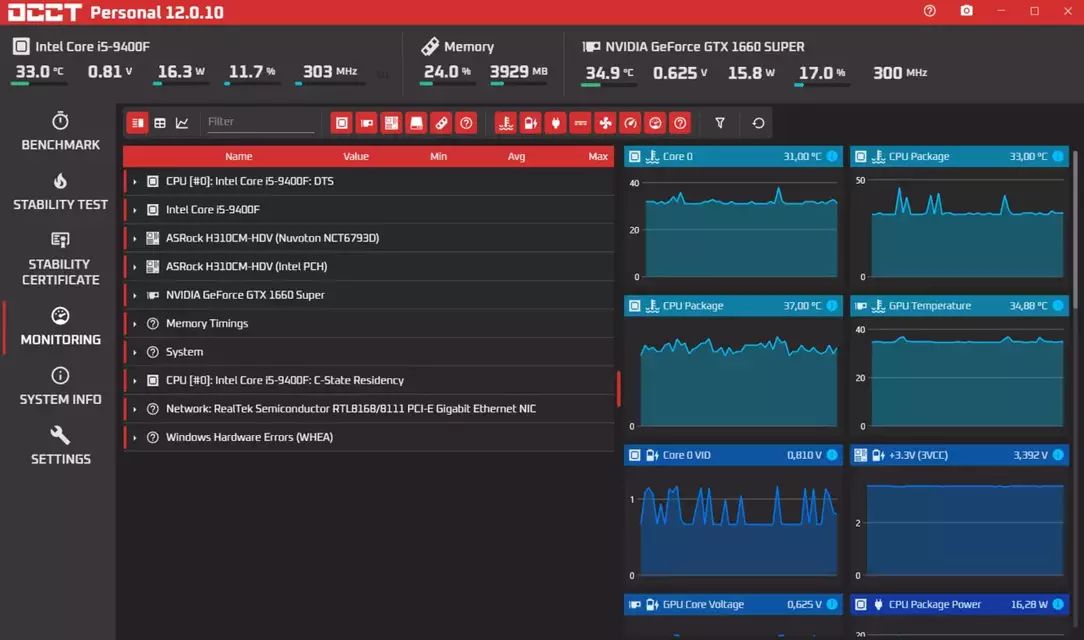Toggle unknown sensor type filter before funnel
Viewport: 1084px width, 640px height.
coord(680,123)
